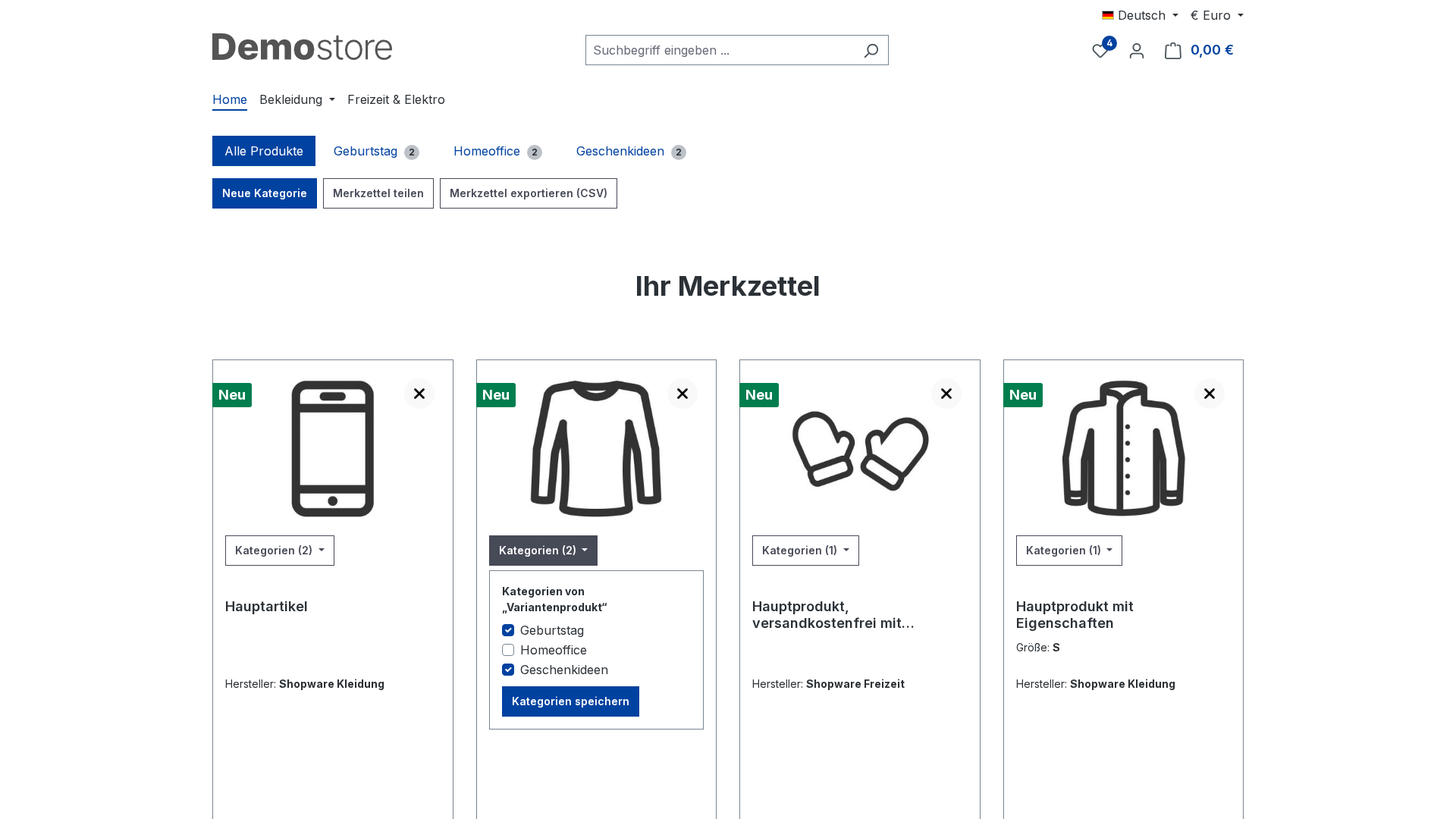
Task: Open the user account icon
Action: (x=1136, y=51)
